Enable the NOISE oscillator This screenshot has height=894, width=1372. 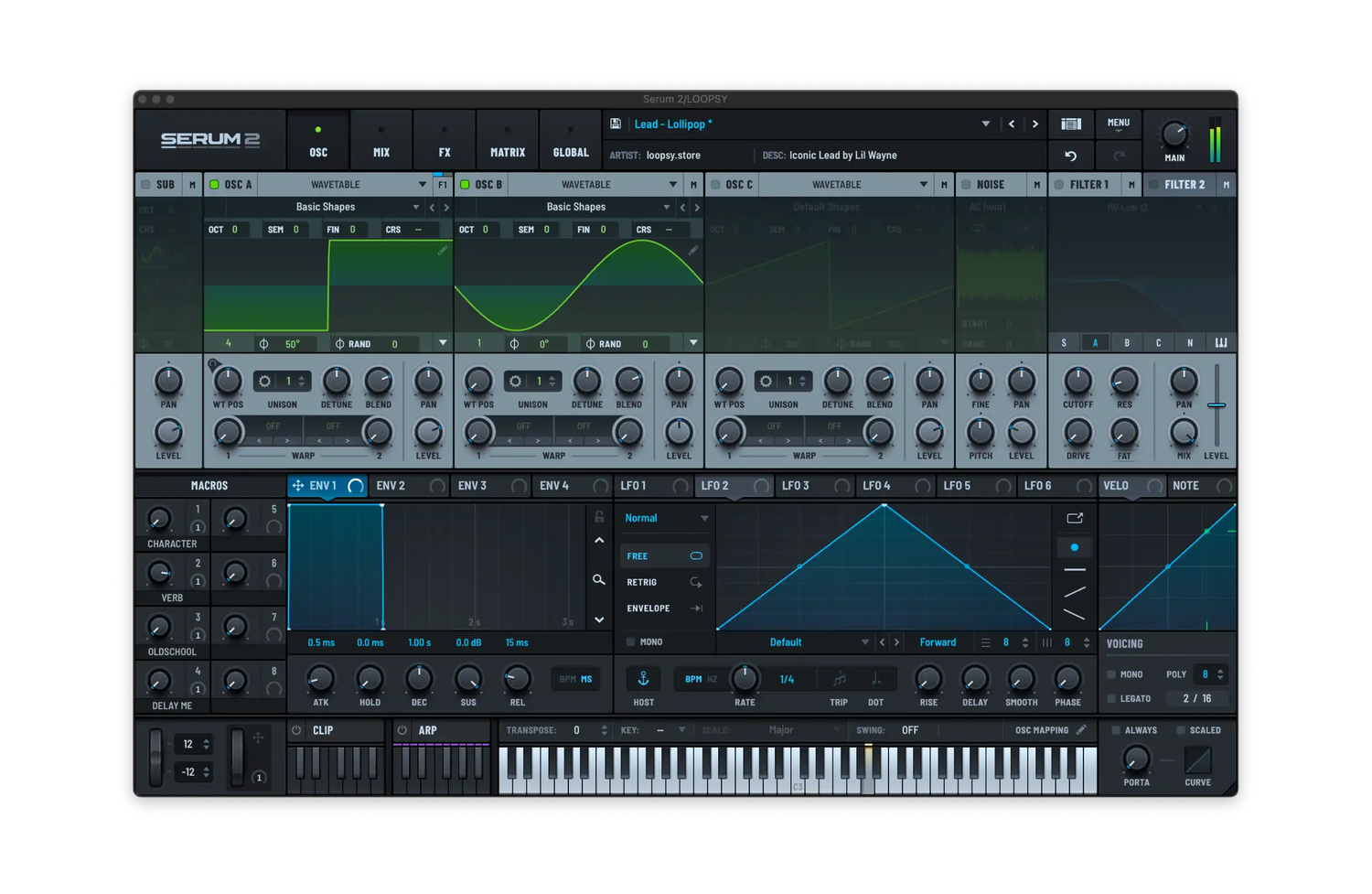(x=966, y=185)
